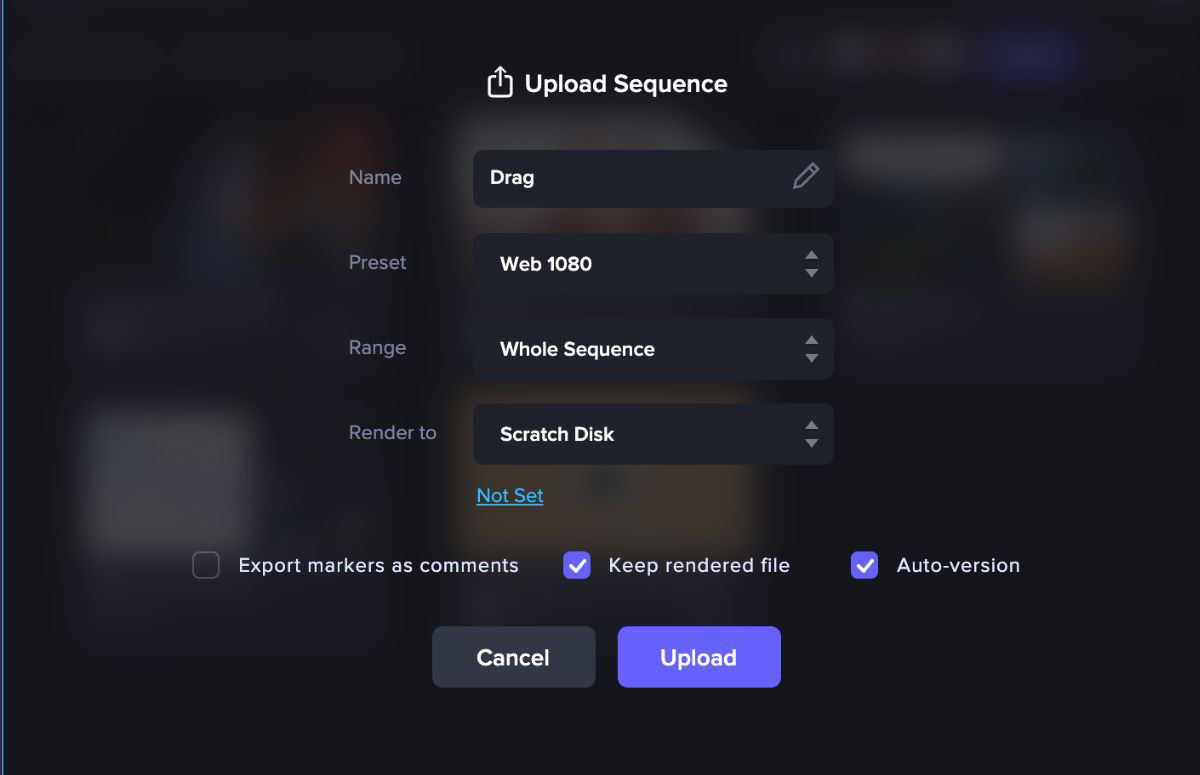Screen dimensions: 1200x775
Task: Click the Name input field containing Drag
Action: [620, 178]
